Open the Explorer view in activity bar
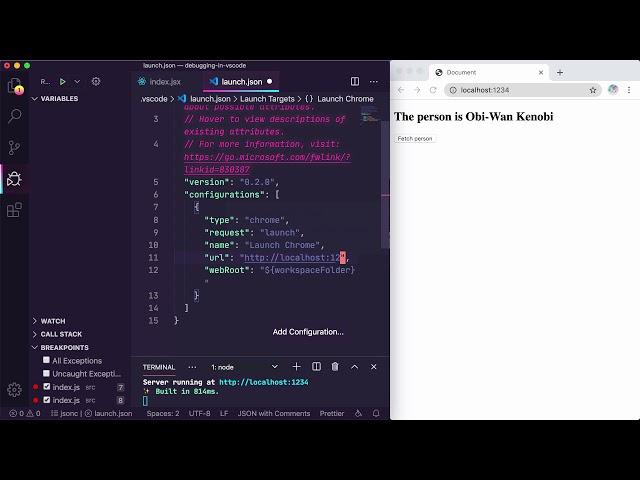Image resolution: width=640 pixels, height=480 pixels. click(15, 85)
